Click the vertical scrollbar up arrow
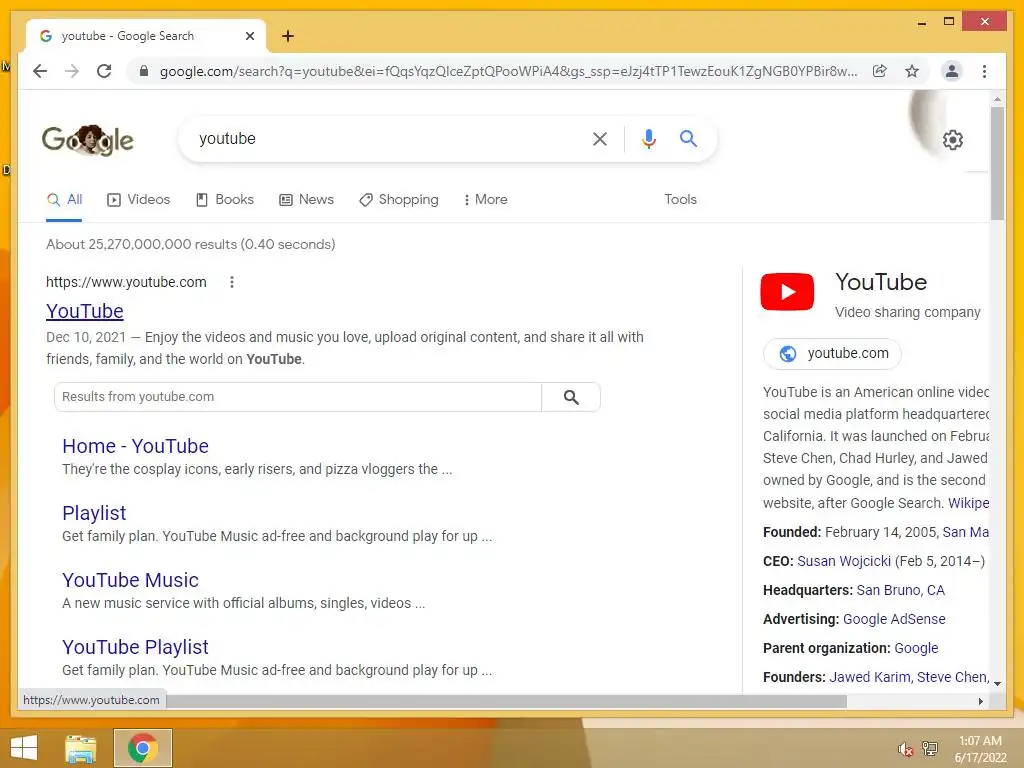Image resolution: width=1024 pixels, height=768 pixels. click(997, 99)
